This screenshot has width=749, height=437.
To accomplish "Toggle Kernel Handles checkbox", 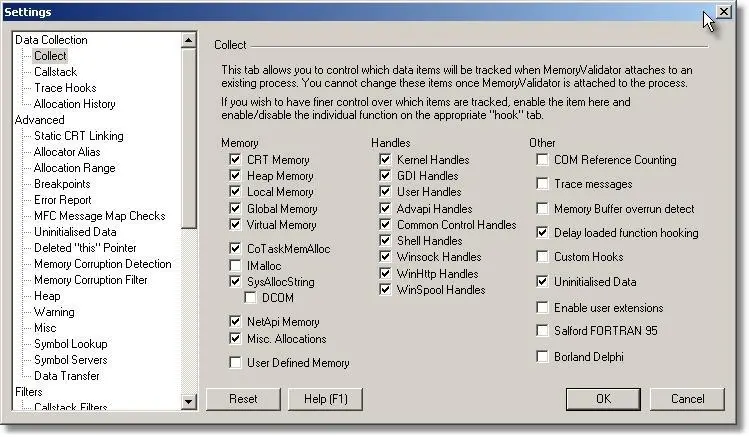I will pos(385,159).
